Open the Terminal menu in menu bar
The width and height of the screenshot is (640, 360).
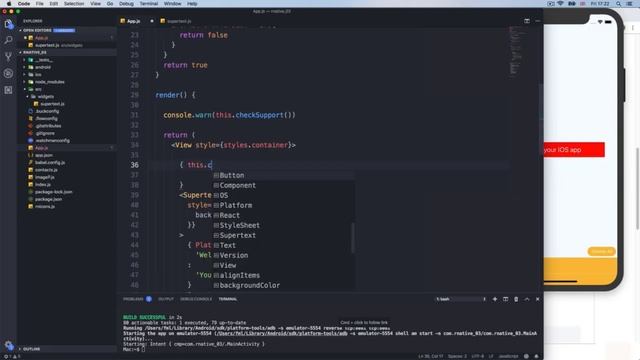(x=149, y=4)
